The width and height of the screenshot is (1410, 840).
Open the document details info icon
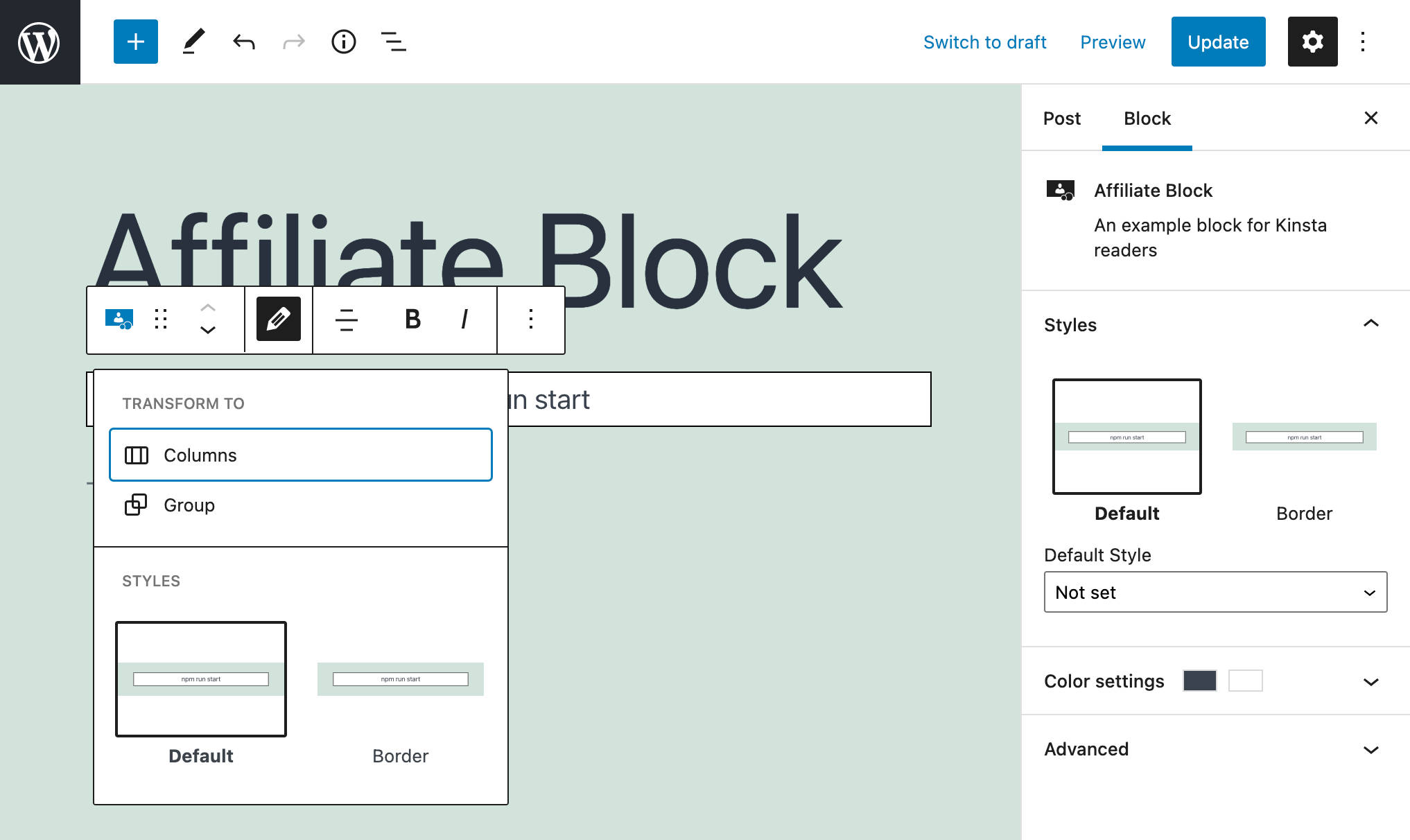pyautogui.click(x=344, y=42)
